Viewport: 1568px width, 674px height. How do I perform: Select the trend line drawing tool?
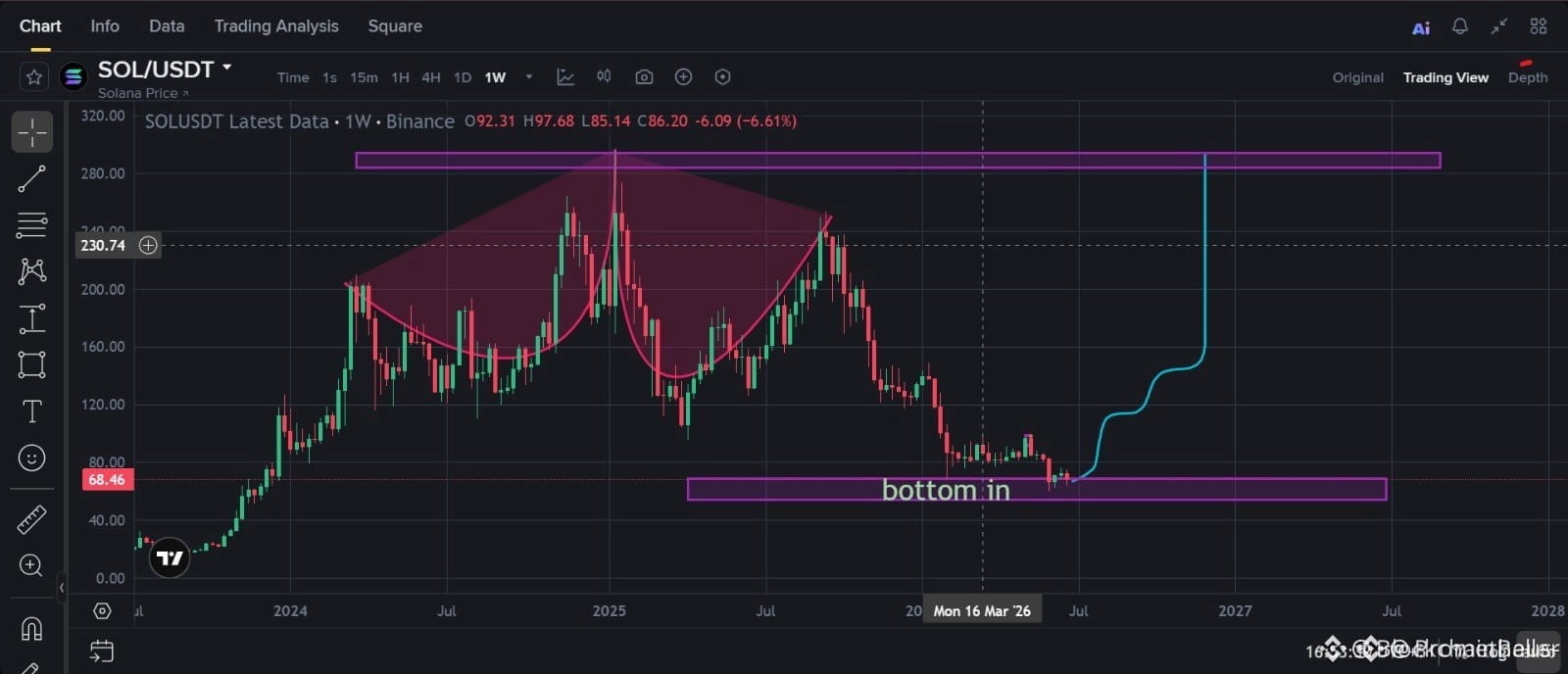[32, 178]
